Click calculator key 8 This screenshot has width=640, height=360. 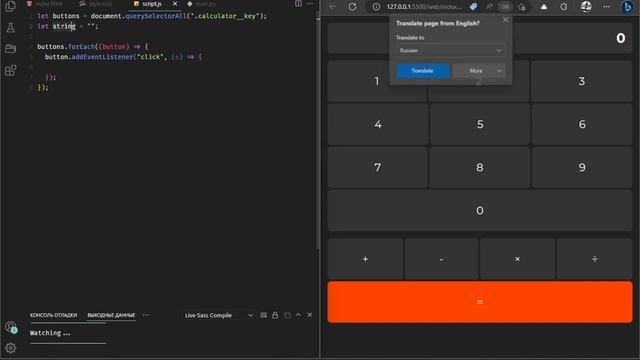480,167
